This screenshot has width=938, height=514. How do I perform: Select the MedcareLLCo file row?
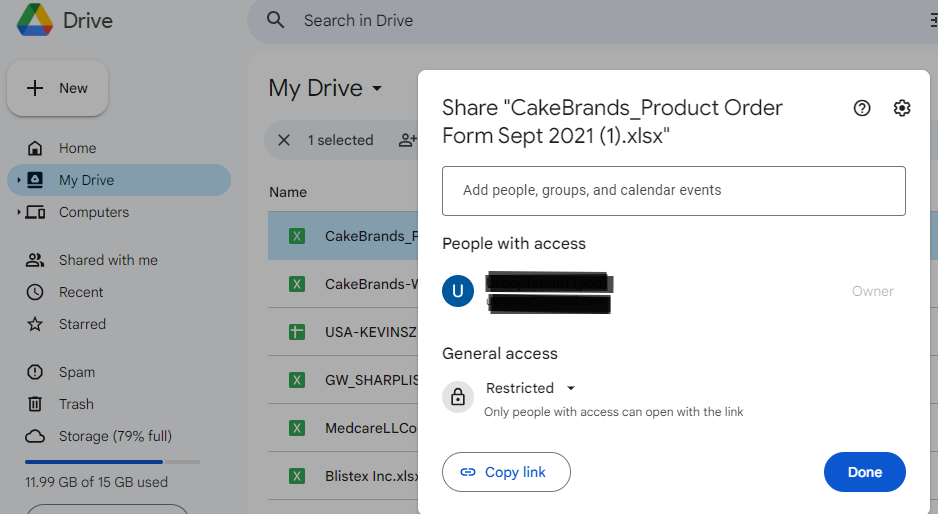pyautogui.click(x=343, y=428)
